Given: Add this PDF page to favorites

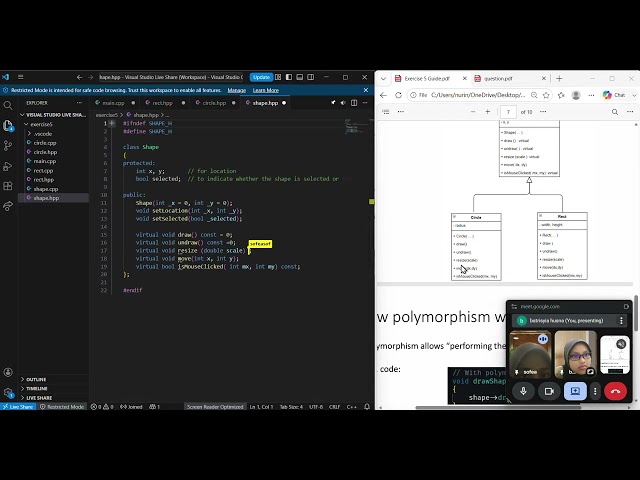Looking at the screenshot, I should point(546,95).
